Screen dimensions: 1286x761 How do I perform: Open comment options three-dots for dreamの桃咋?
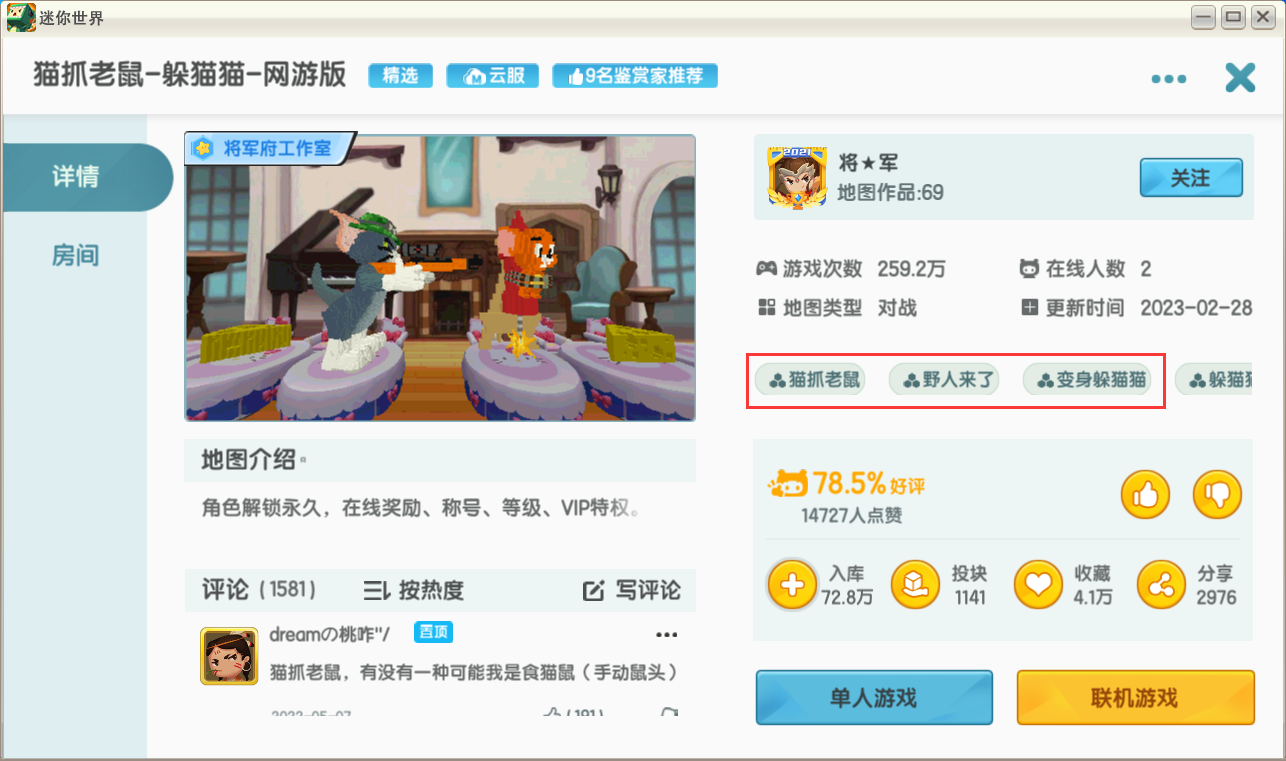click(x=666, y=635)
